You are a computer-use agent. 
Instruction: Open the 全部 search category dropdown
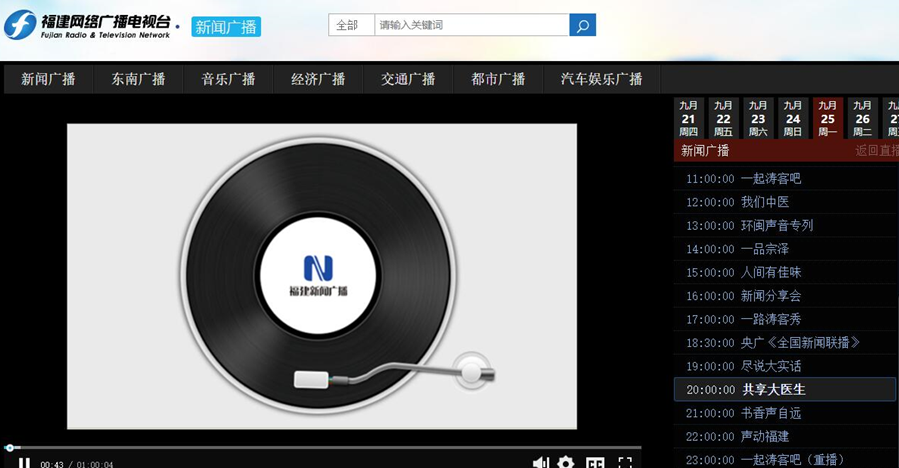click(350, 25)
